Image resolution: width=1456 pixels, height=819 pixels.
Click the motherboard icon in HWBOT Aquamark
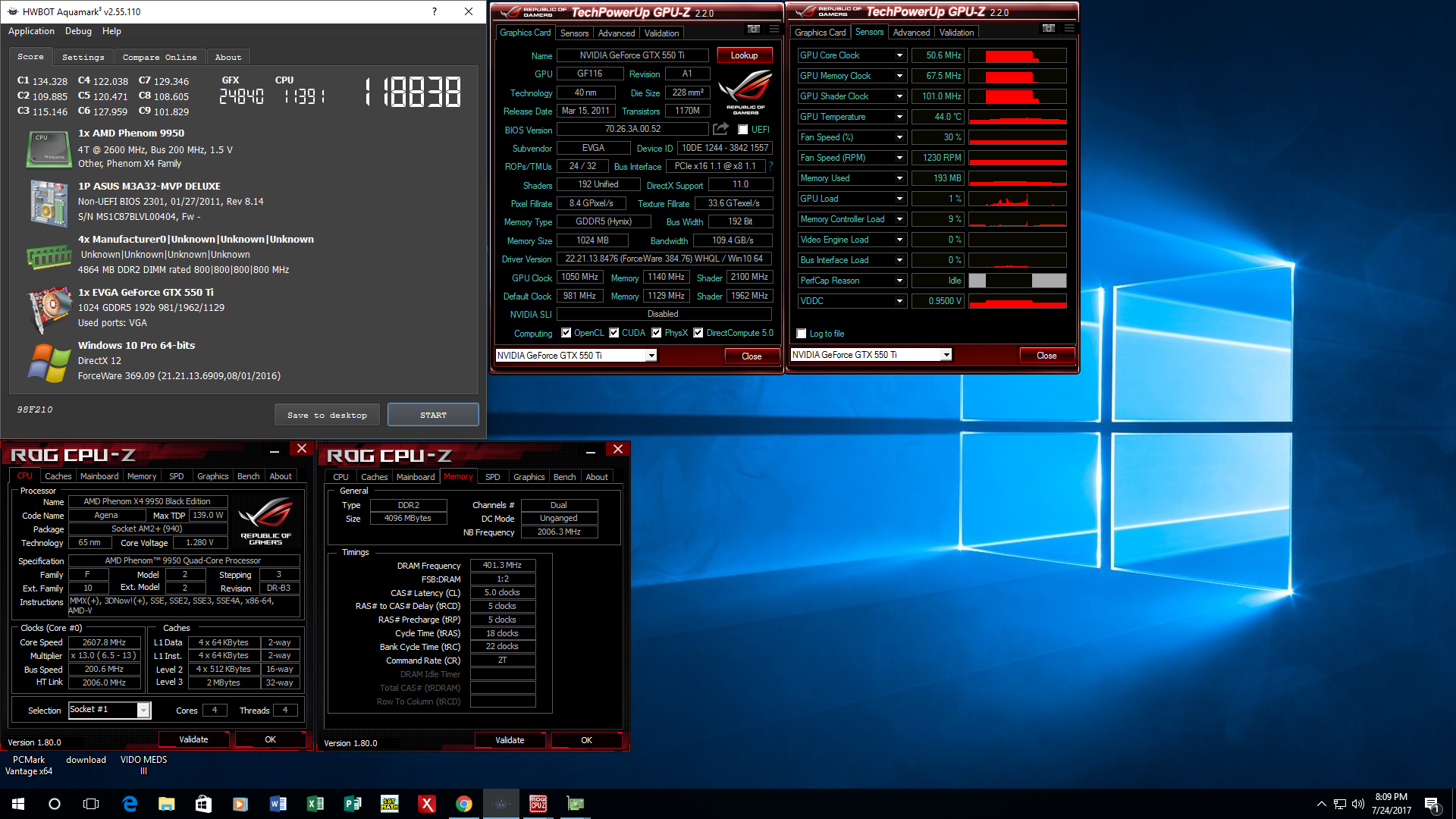[49, 202]
